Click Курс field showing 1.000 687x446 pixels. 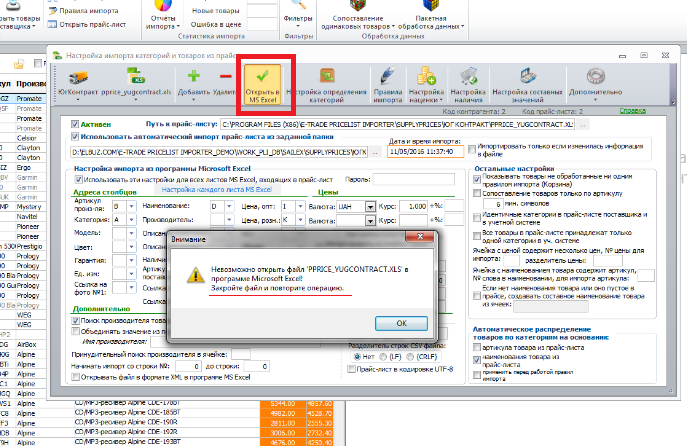click(414, 206)
